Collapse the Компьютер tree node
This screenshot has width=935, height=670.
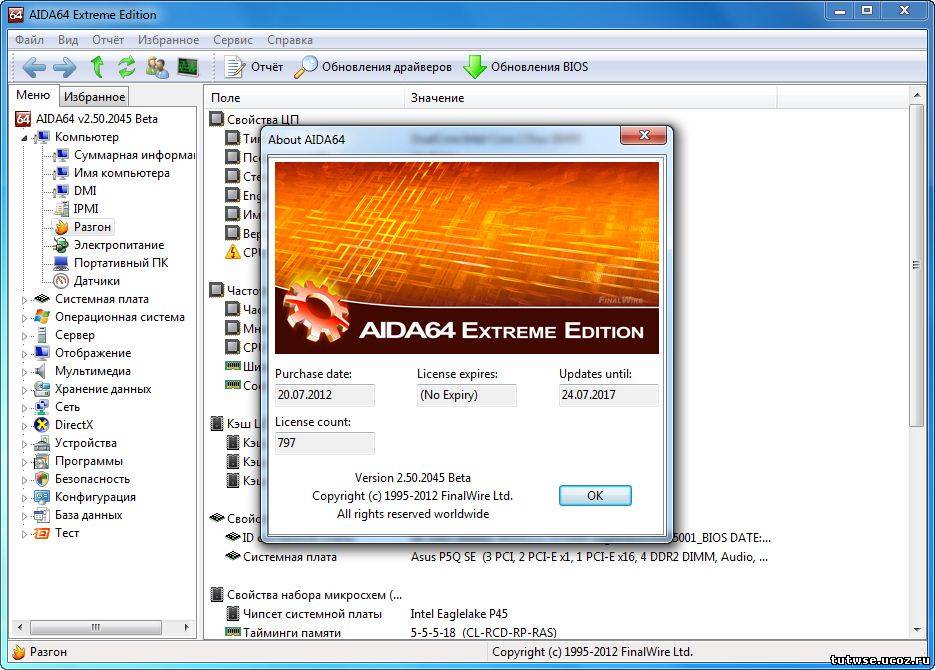pos(25,137)
